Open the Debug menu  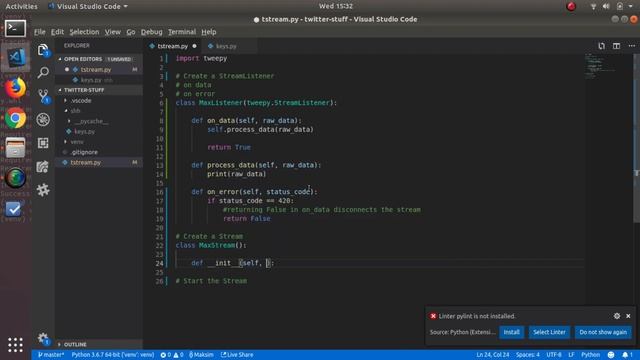[151, 32]
